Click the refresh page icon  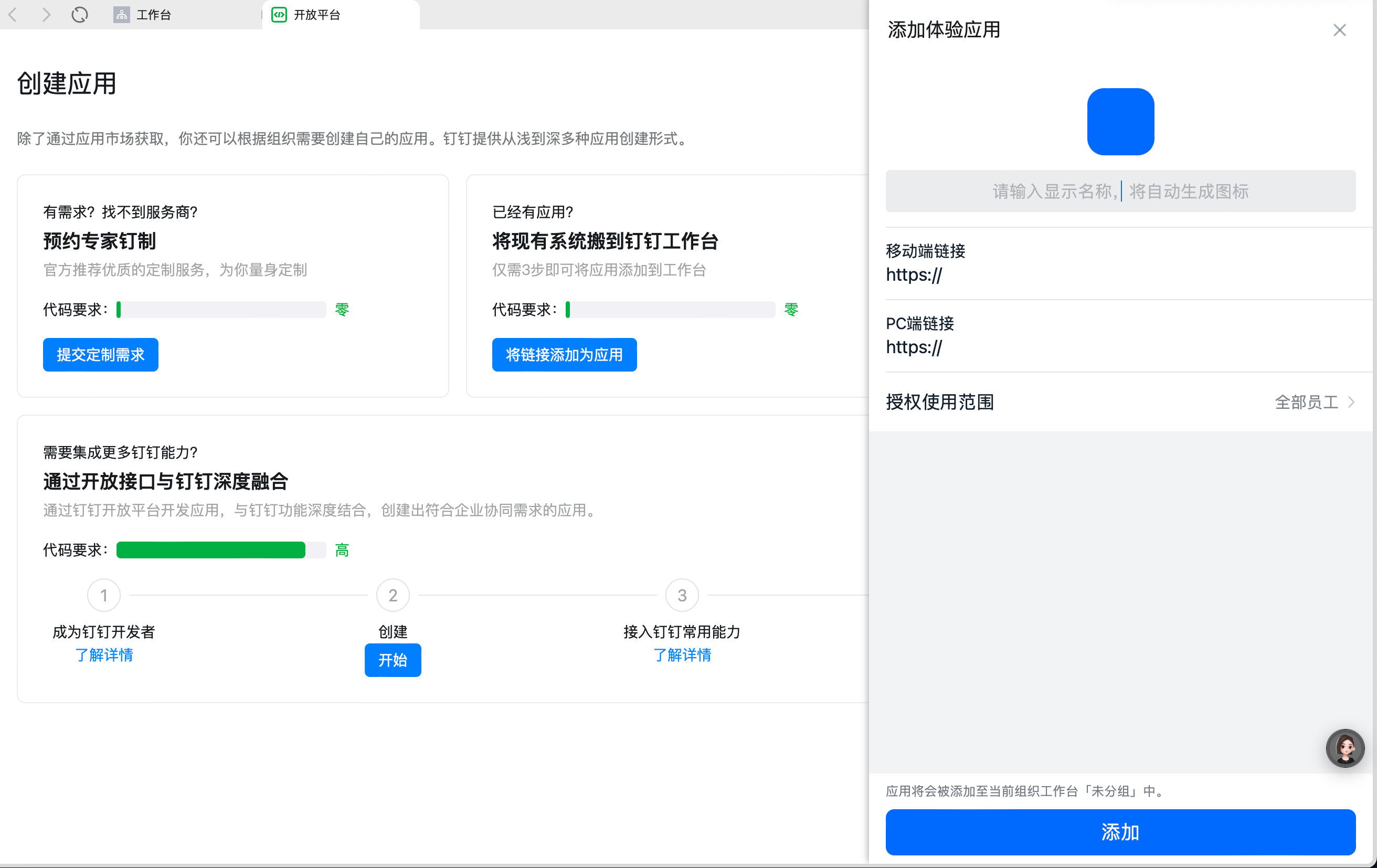point(80,15)
